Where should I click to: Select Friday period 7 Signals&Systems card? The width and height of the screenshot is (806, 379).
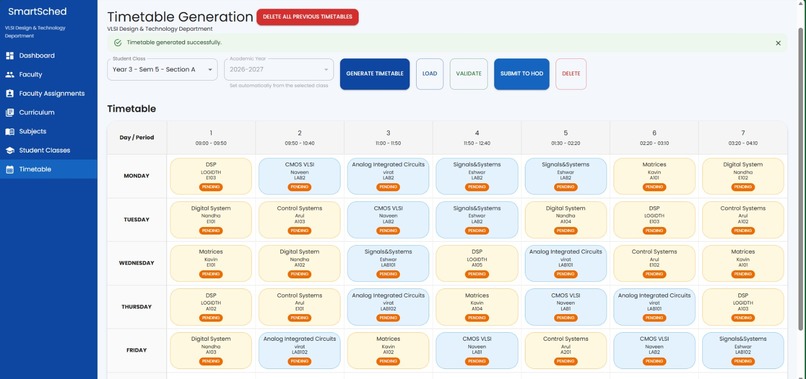pyautogui.click(x=743, y=351)
